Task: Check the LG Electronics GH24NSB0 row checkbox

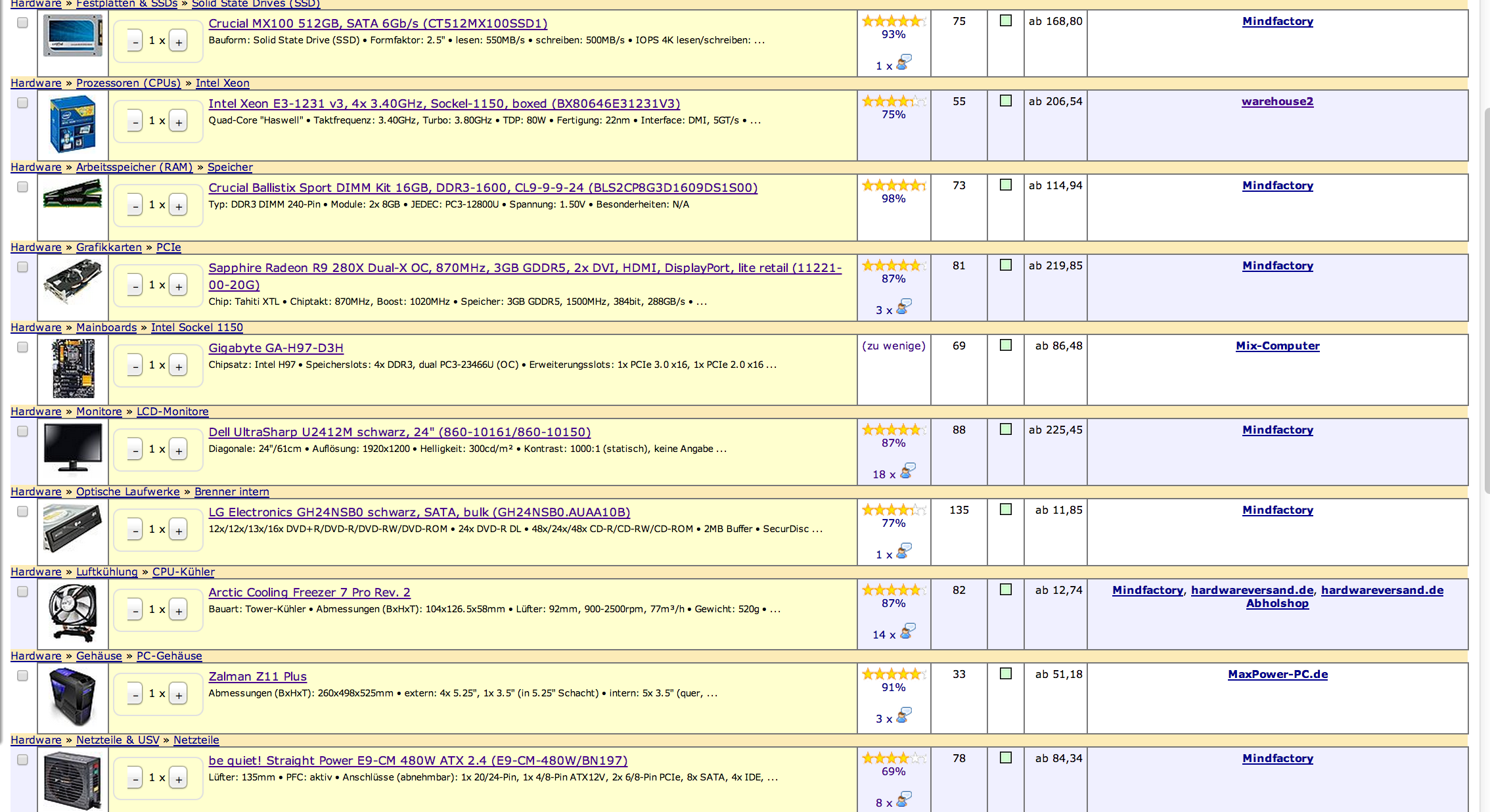Action: click(23, 512)
